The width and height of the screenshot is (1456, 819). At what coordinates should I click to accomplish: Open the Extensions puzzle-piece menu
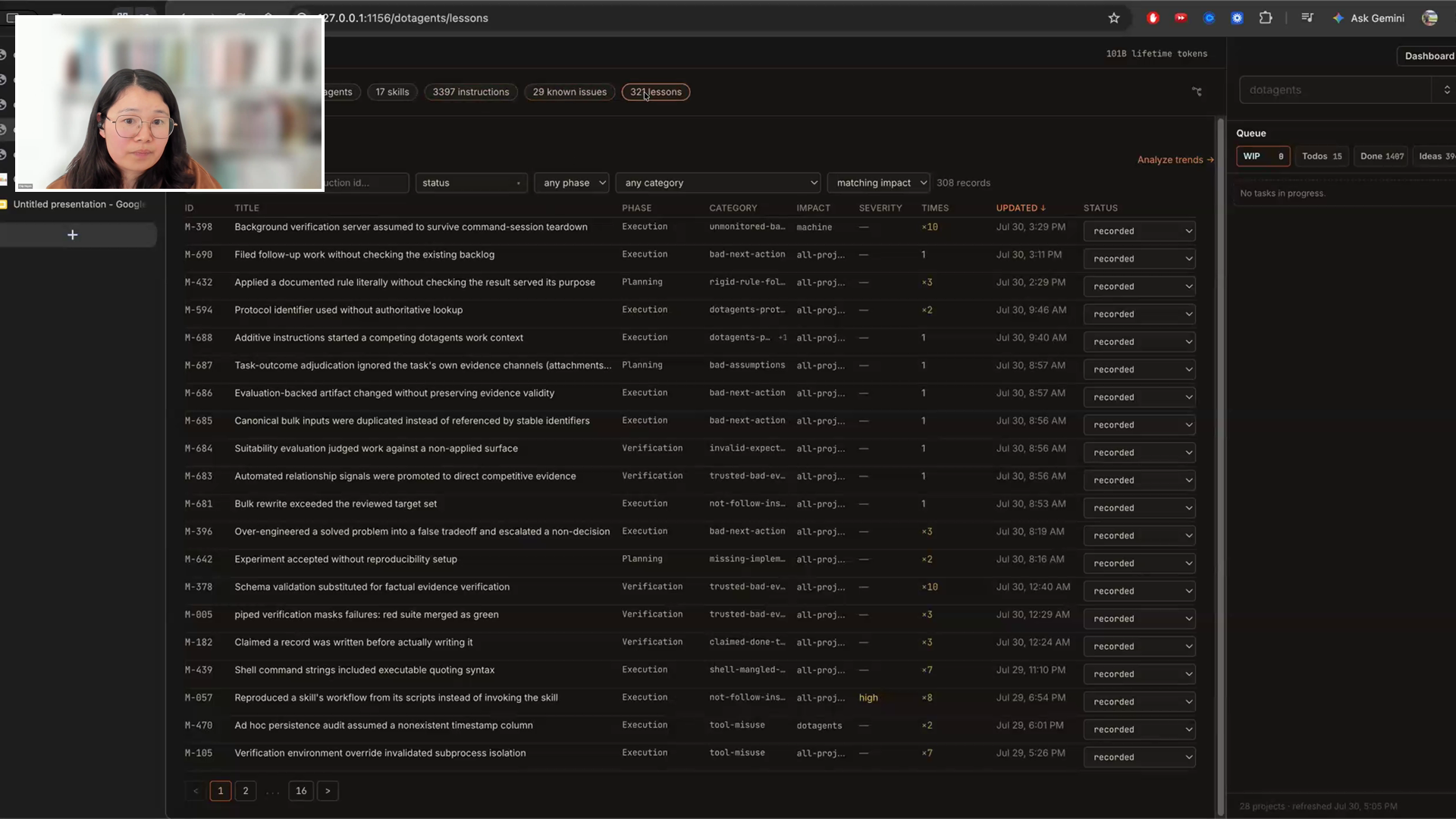click(1266, 18)
